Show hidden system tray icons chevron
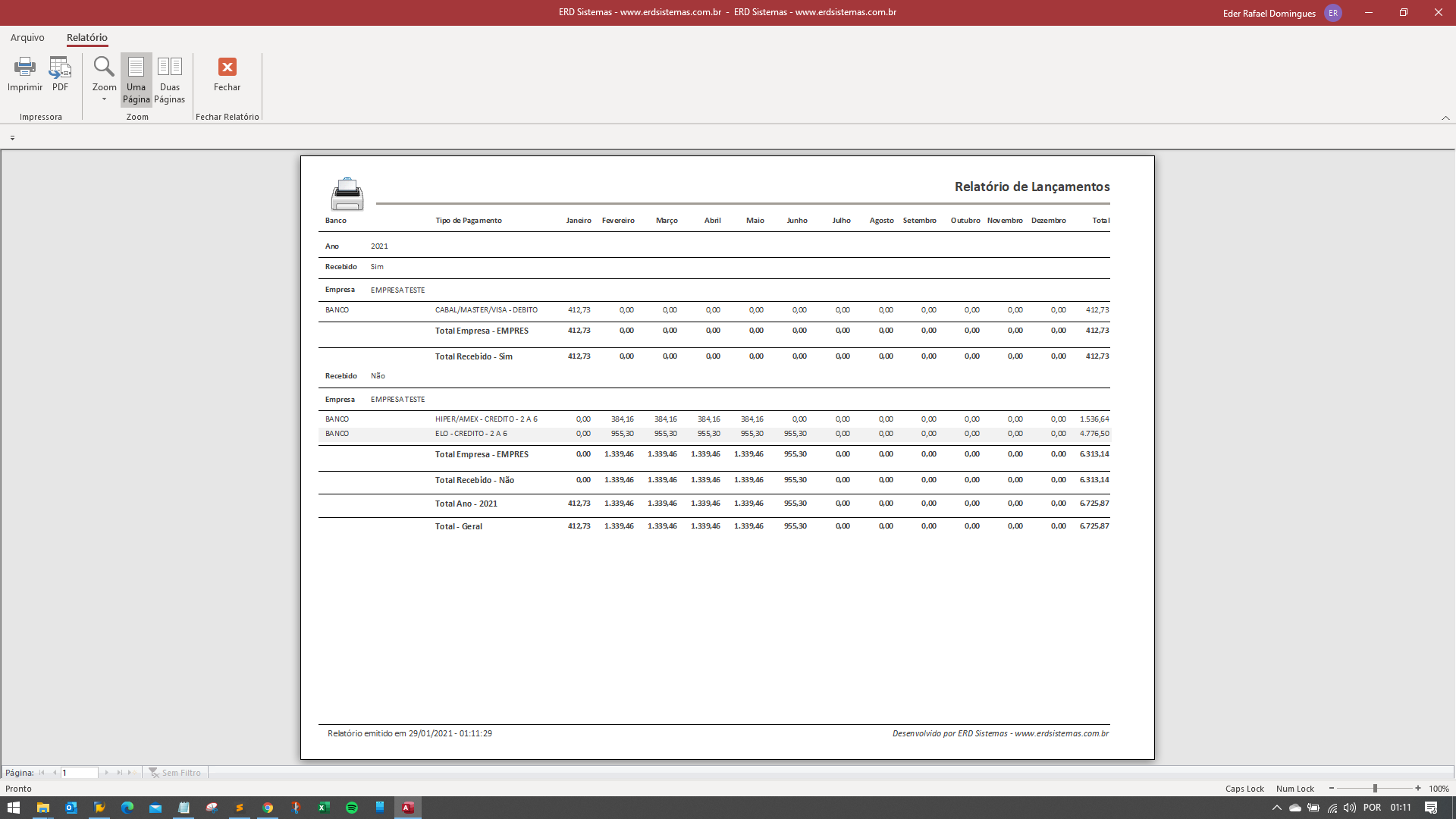This screenshot has height=819, width=1456. coord(1277,808)
